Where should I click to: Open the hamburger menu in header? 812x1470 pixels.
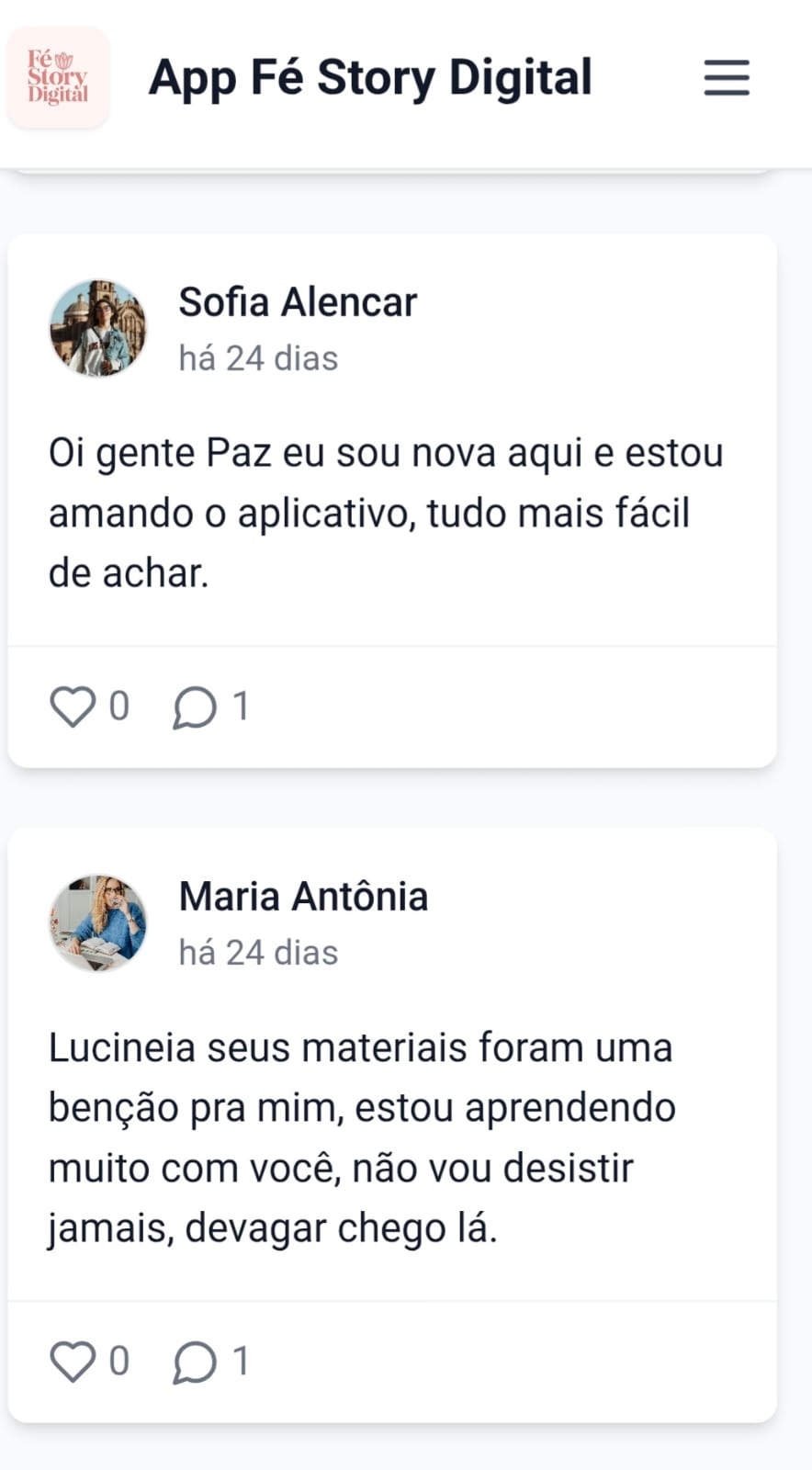click(727, 77)
